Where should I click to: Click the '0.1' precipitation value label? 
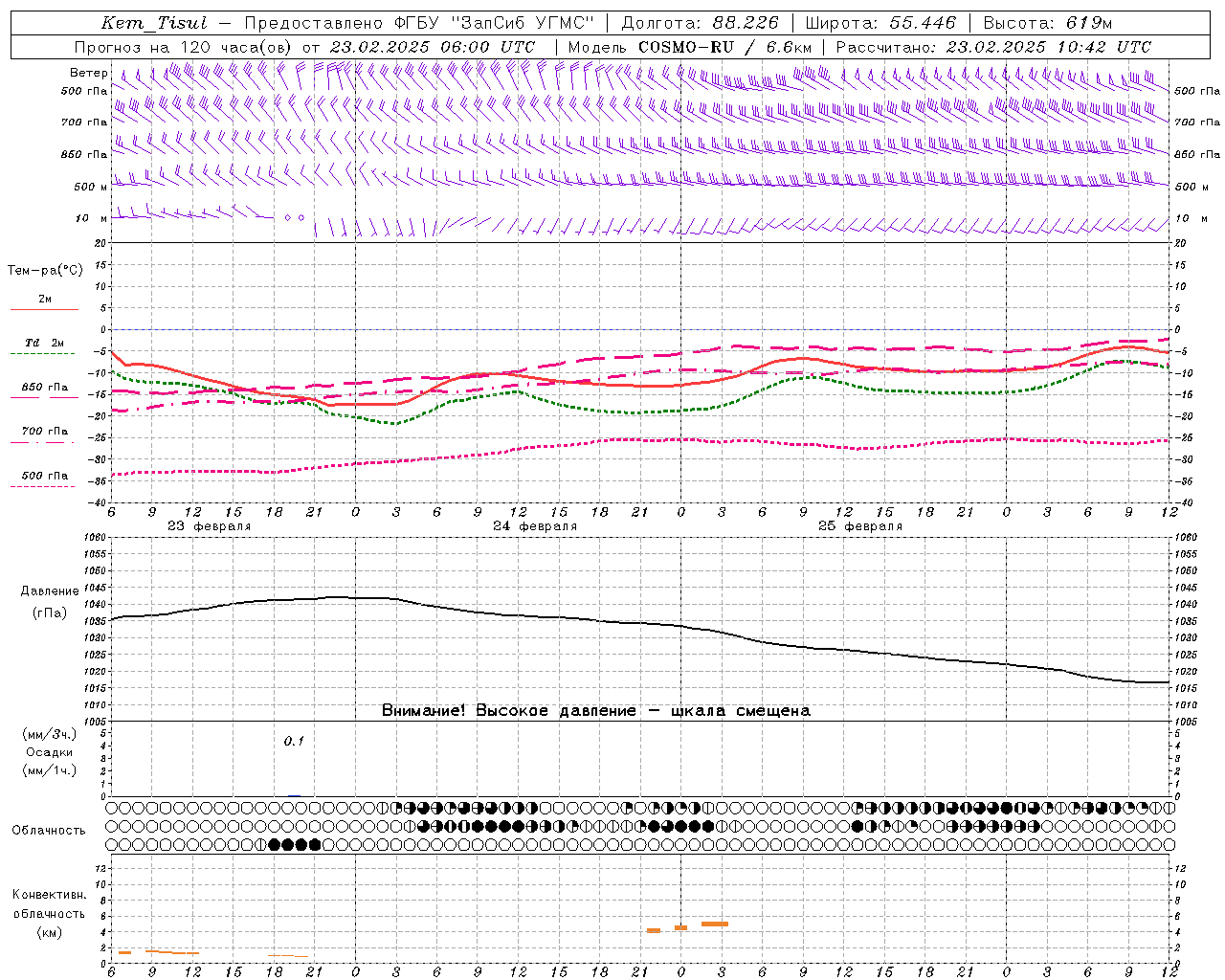(293, 741)
